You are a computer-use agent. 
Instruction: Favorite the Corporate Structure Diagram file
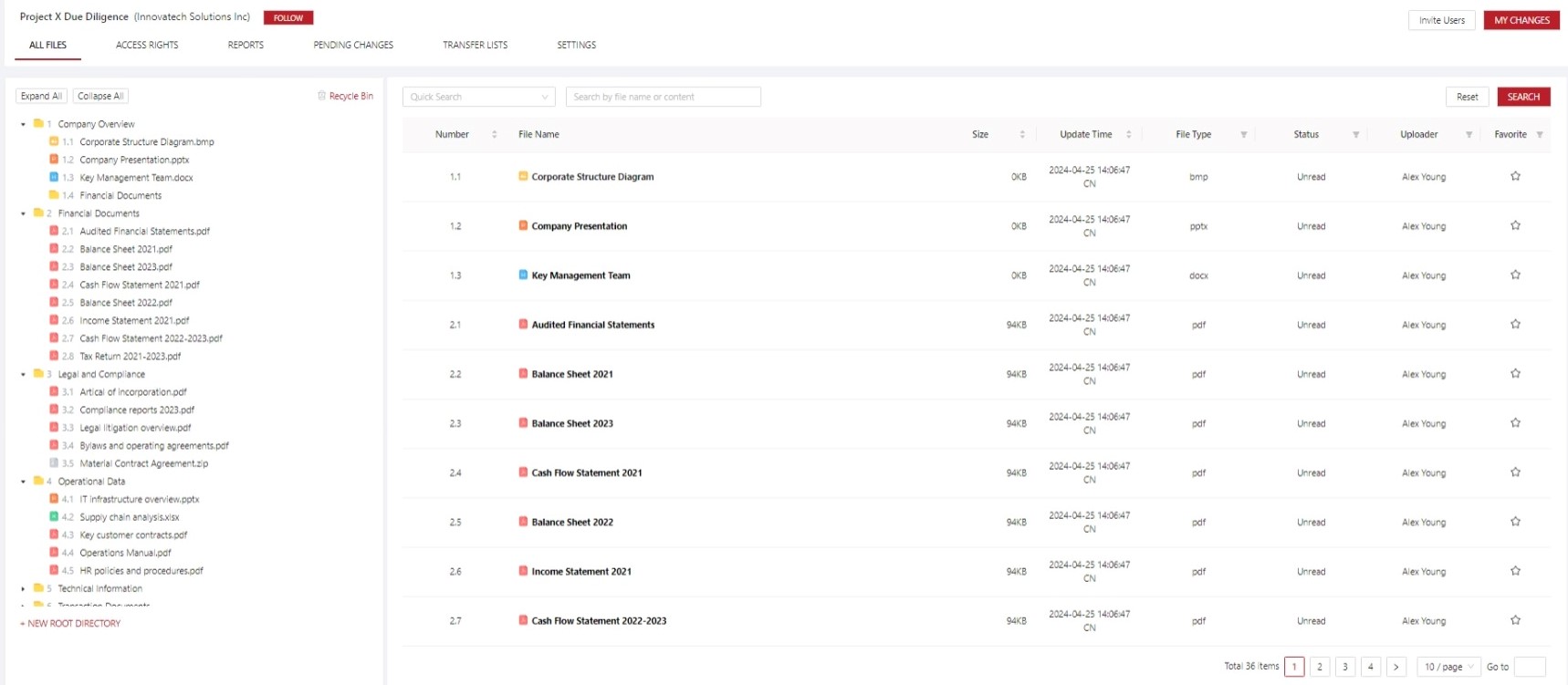1515,177
